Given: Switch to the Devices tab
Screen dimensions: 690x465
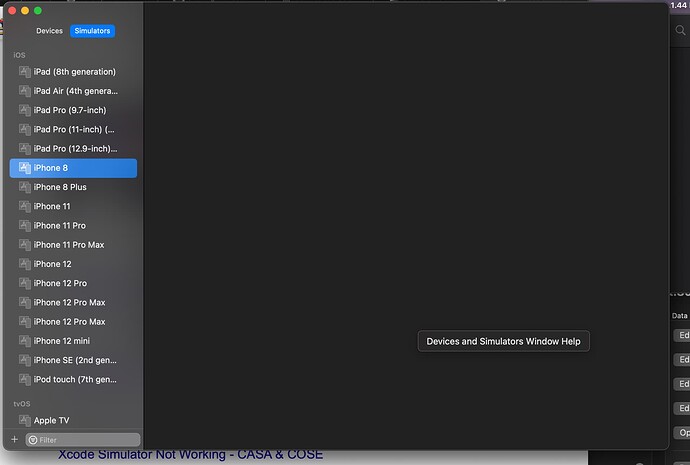Looking at the screenshot, I should point(49,31).
